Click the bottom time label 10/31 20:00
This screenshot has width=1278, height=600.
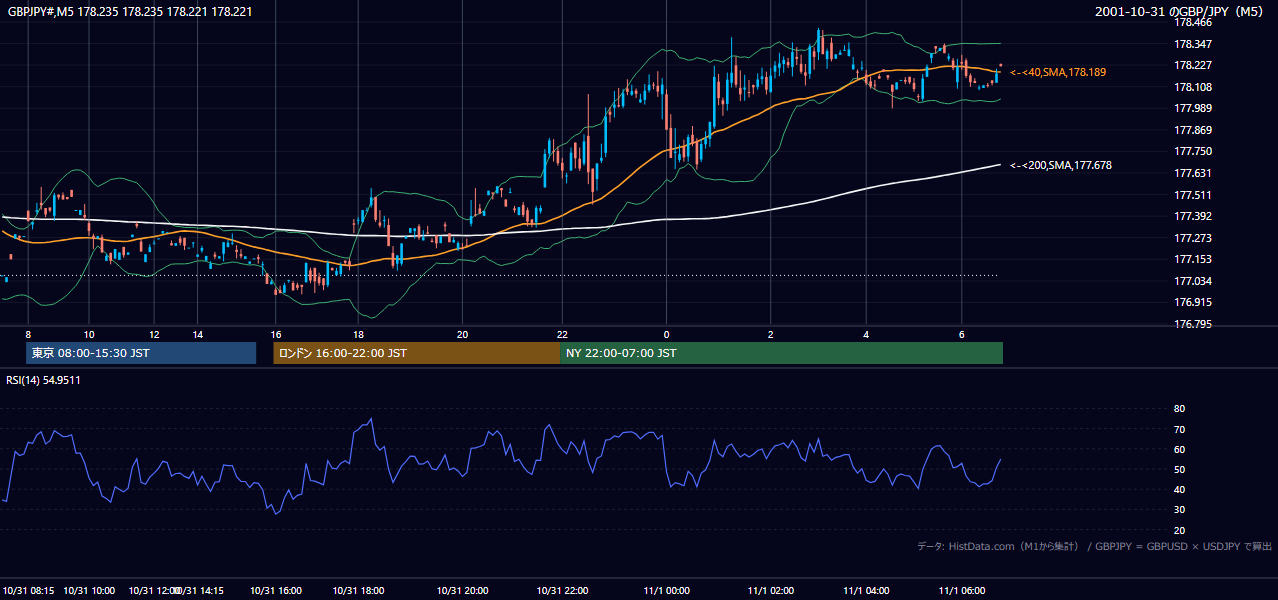[462, 590]
